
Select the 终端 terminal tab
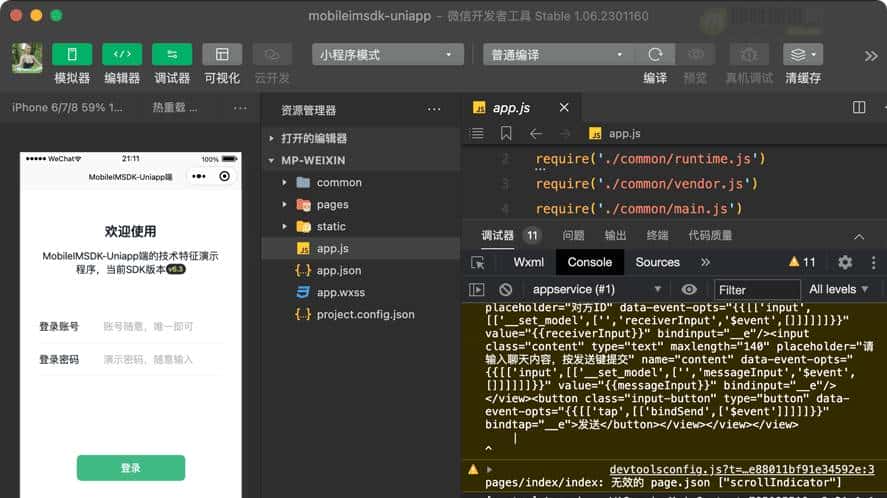657,235
